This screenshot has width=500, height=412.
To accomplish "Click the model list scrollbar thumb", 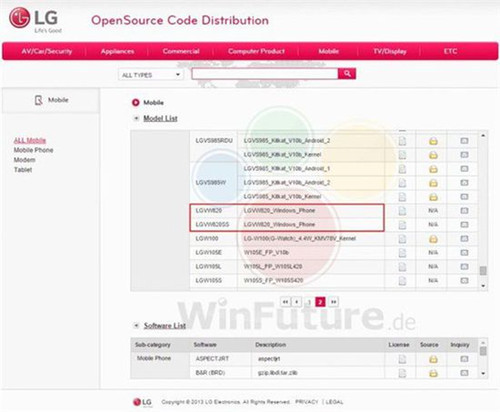I will coord(483,270).
